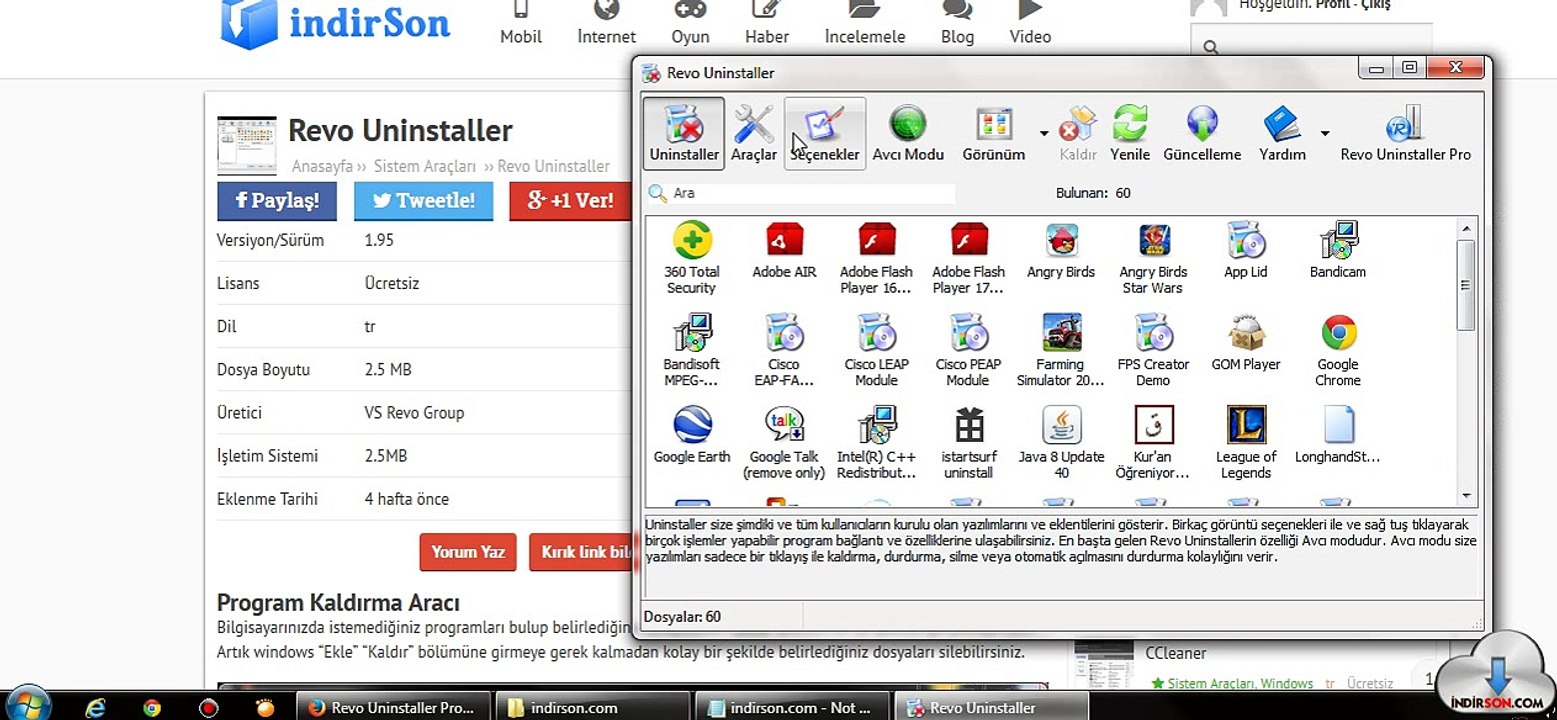Click the Görünüm view button
1557x720 pixels.
[x=993, y=133]
